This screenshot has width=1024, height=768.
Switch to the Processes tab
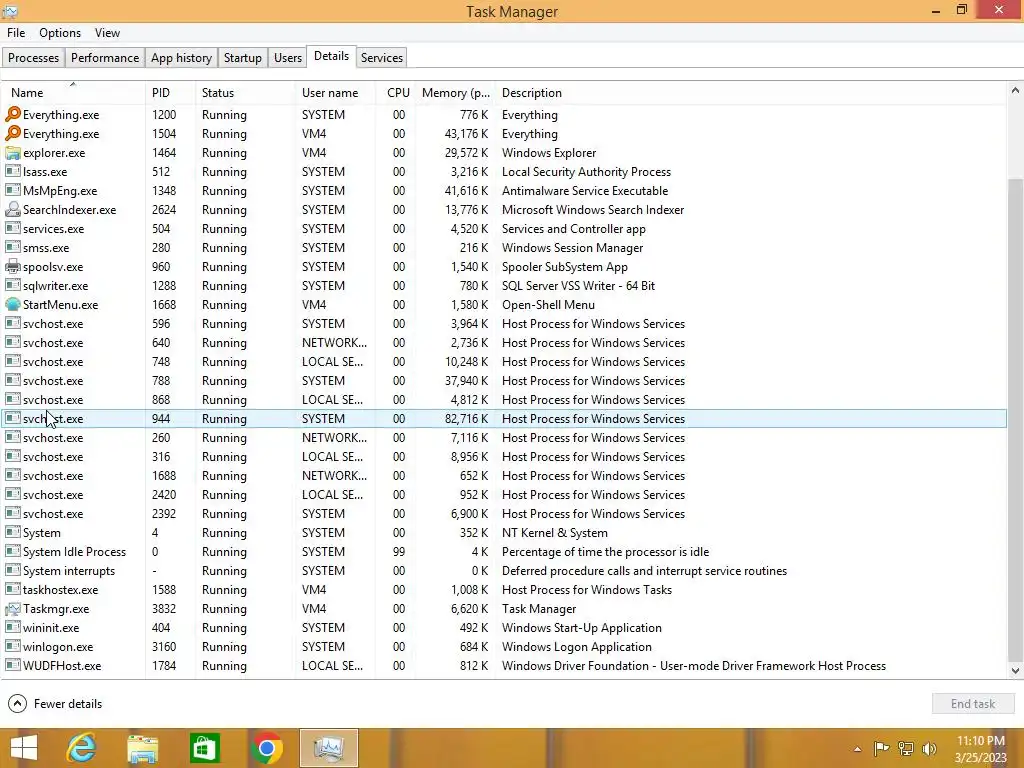tap(33, 57)
